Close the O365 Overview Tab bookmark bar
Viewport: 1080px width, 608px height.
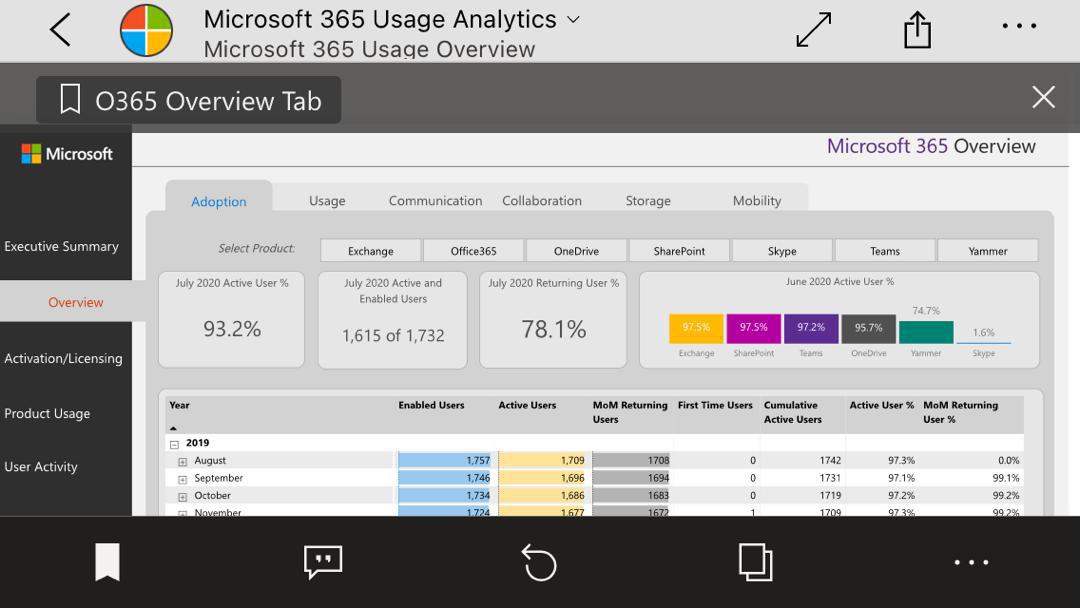tap(1043, 97)
